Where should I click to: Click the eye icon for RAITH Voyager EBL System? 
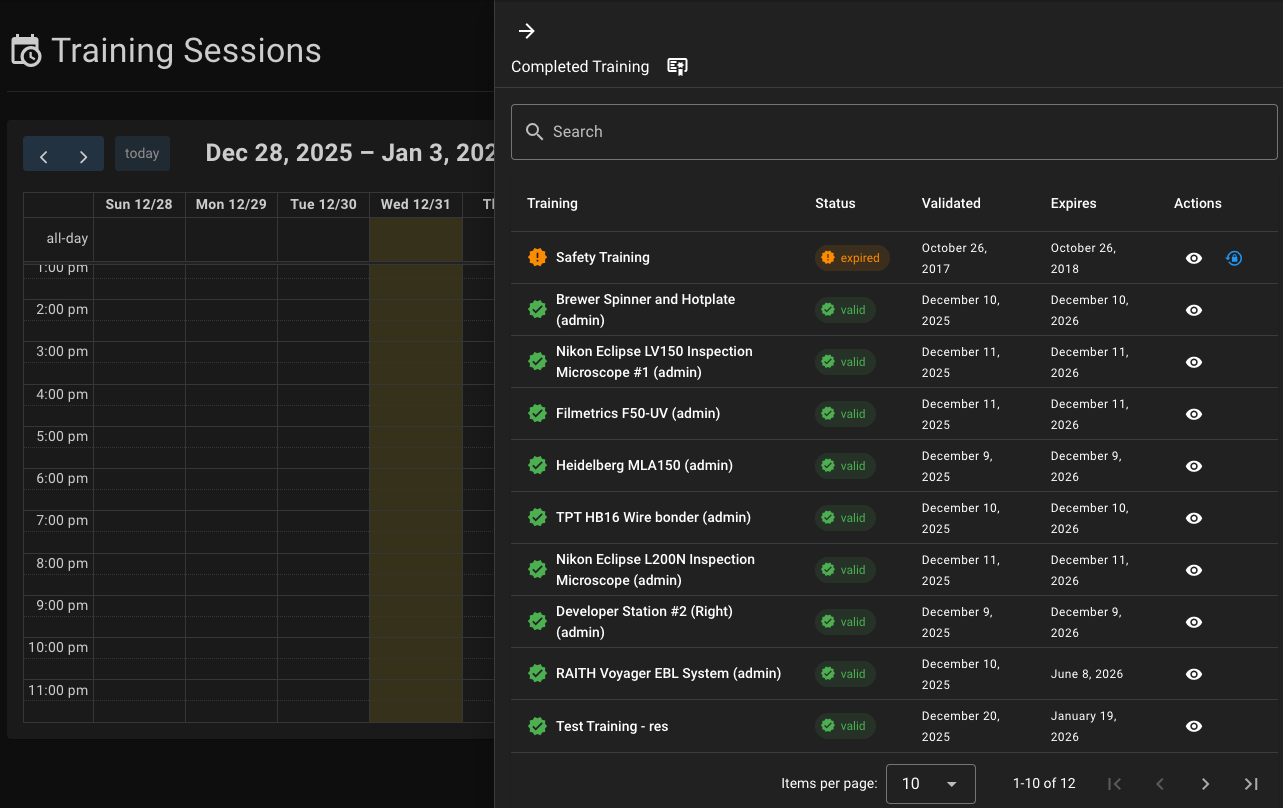(1193, 674)
